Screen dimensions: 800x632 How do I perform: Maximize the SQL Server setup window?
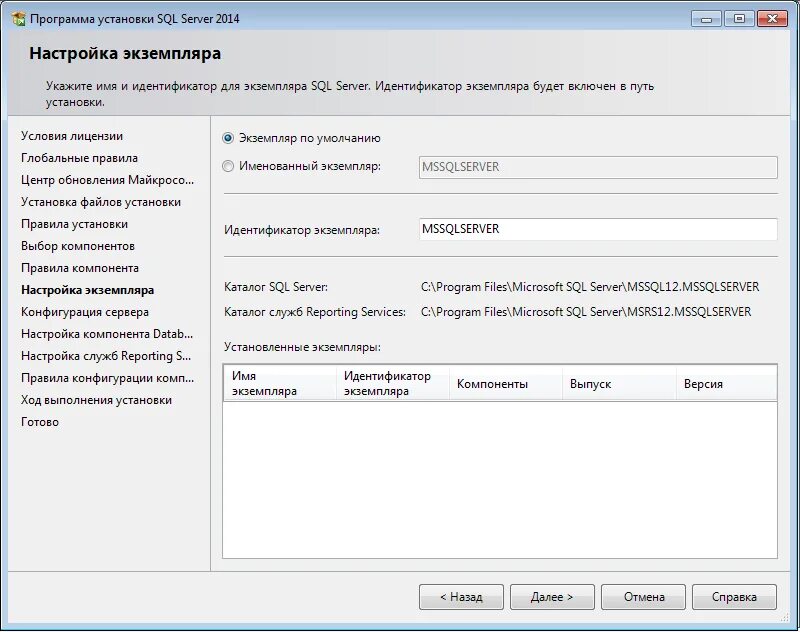click(x=739, y=19)
